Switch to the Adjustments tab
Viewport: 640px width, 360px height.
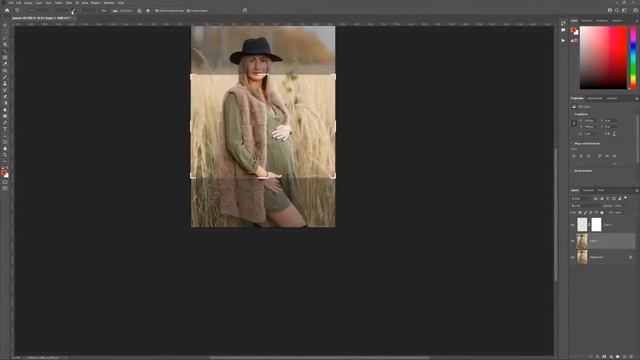point(595,98)
